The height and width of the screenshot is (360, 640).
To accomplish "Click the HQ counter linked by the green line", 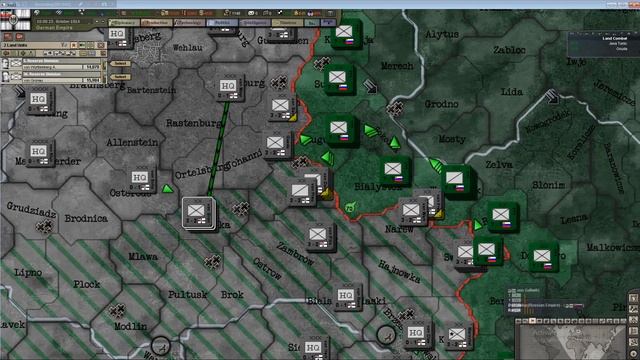I will 230,88.
